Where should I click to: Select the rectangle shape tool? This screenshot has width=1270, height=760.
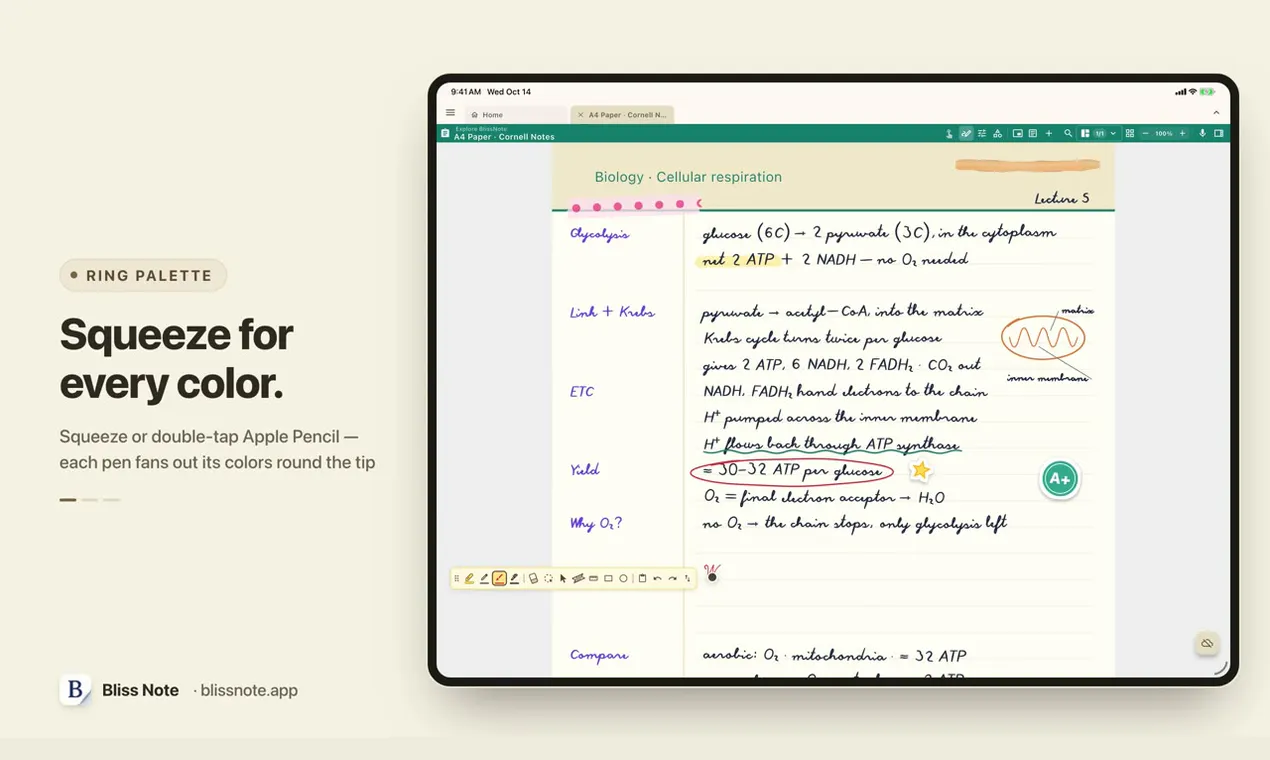click(x=608, y=578)
